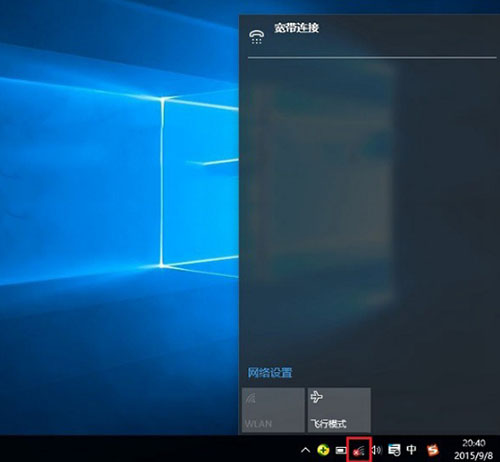This screenshot has height=462, width=500.
Task: Click the battery icon in the system tray
Action: [x=341, y=451]
